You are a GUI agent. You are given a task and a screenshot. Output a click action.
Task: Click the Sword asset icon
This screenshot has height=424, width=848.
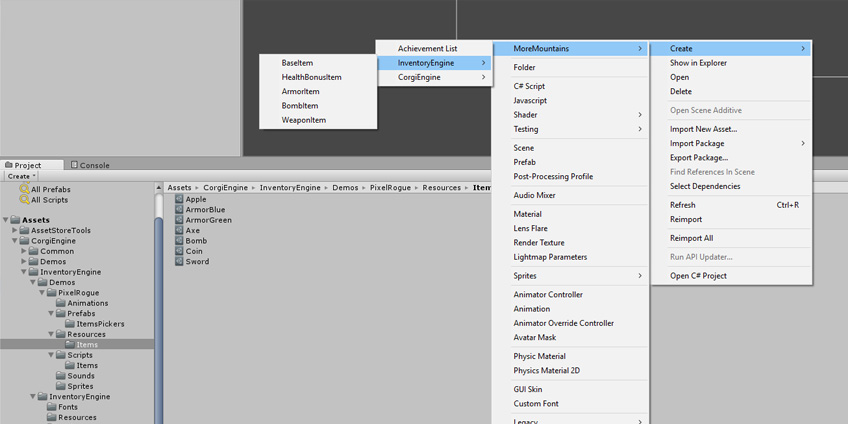point(180,262)
